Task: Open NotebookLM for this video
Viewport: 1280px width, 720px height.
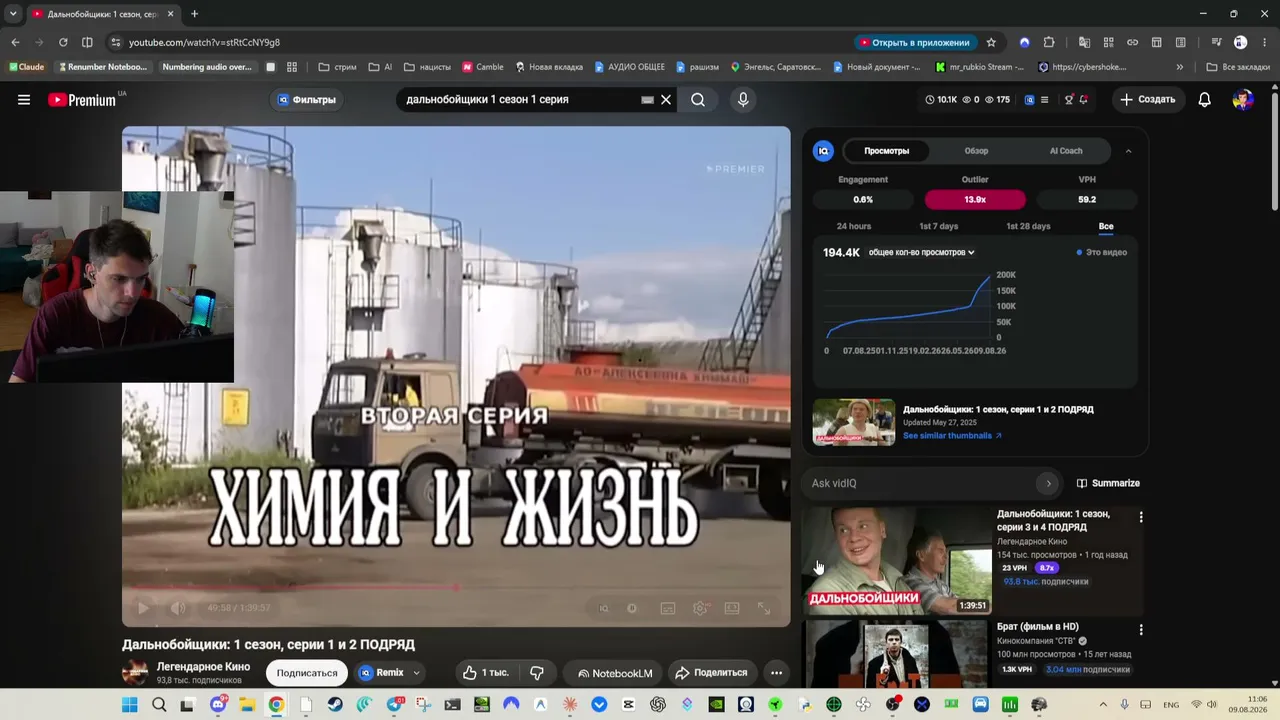Action: pos(614,673)
